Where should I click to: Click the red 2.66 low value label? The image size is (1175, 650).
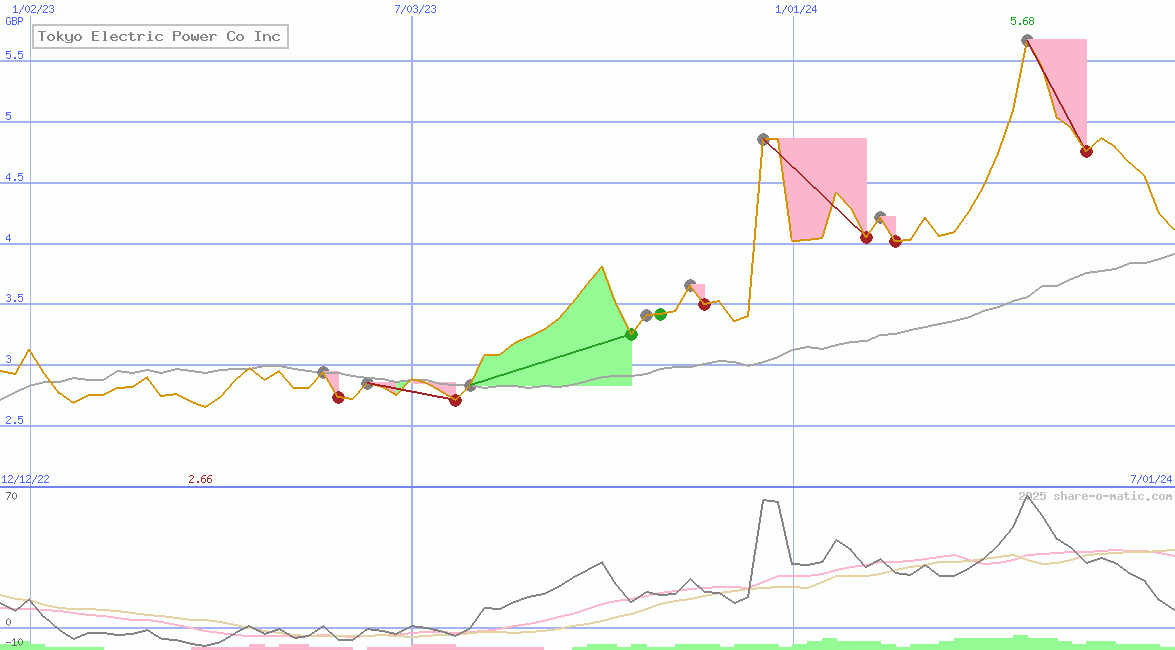point(200,480)
